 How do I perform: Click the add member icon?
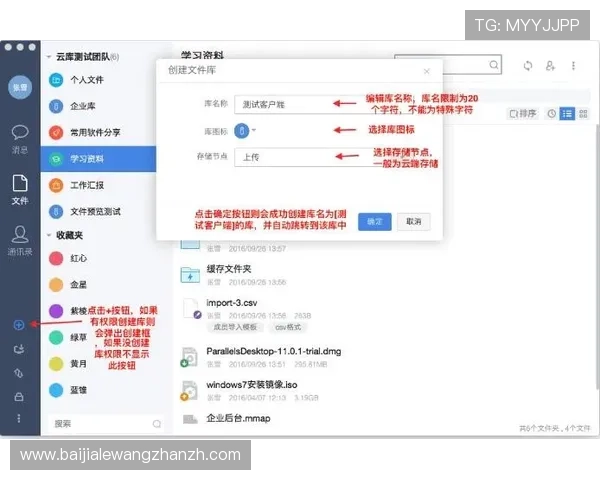[x=550, y=66]
